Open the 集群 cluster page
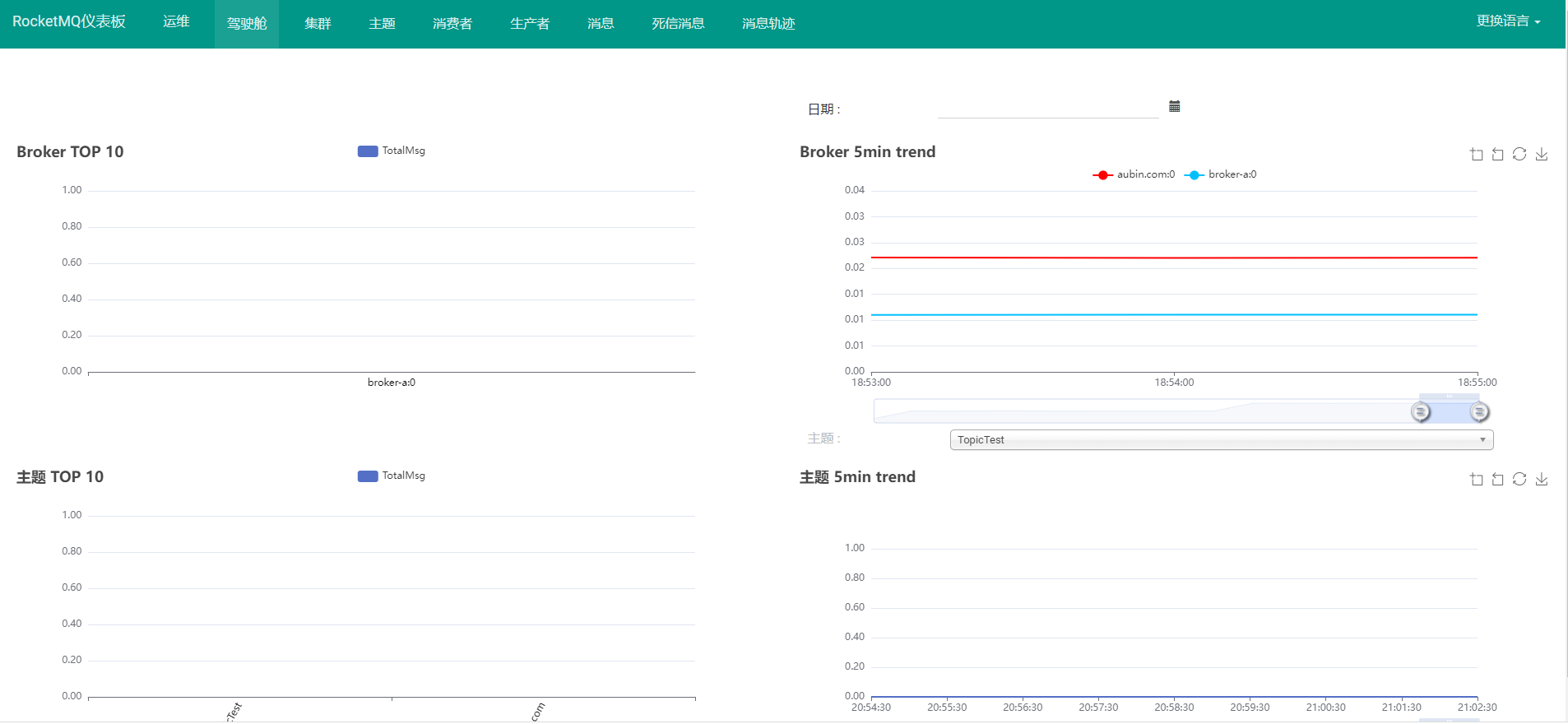Viewport: 1568px width, 724px height. (x=318, y=24)
